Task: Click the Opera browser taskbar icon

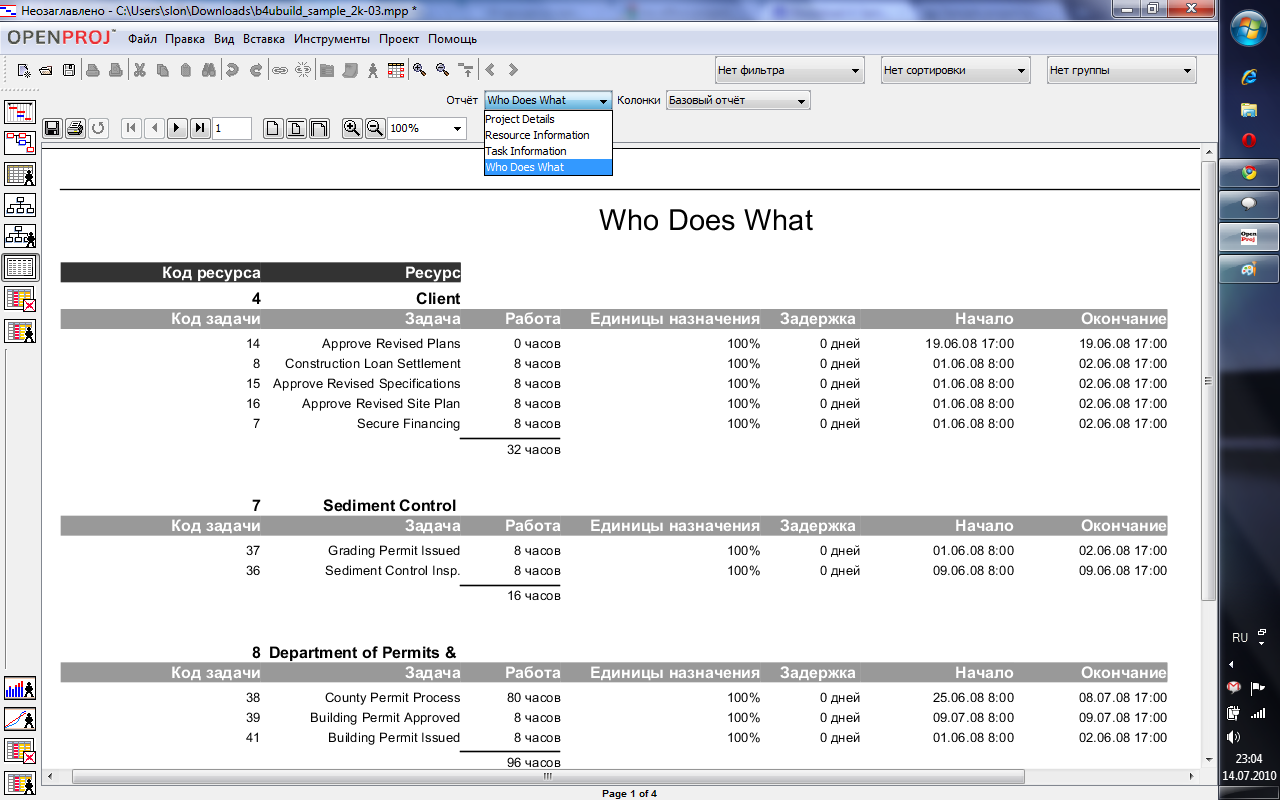Action: click(x=1248, y=140)
